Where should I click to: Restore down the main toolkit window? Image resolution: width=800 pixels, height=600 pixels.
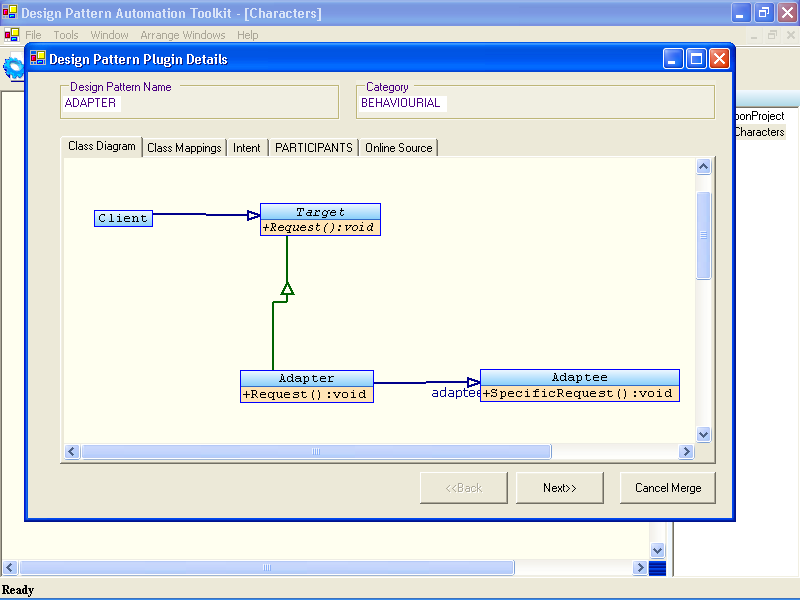[764, 13]
